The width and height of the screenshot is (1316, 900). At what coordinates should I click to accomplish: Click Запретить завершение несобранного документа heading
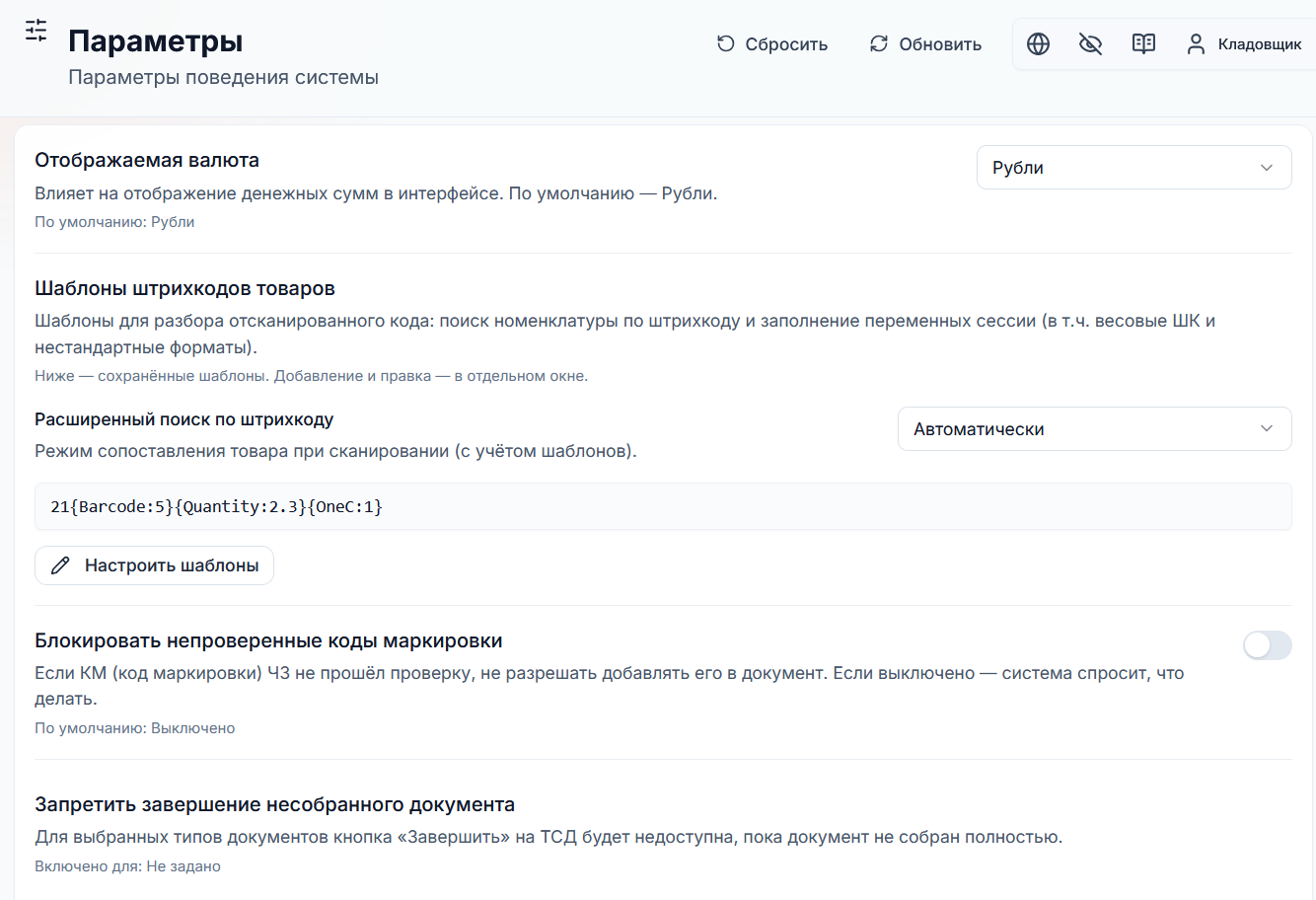click(x=274, y=804)
